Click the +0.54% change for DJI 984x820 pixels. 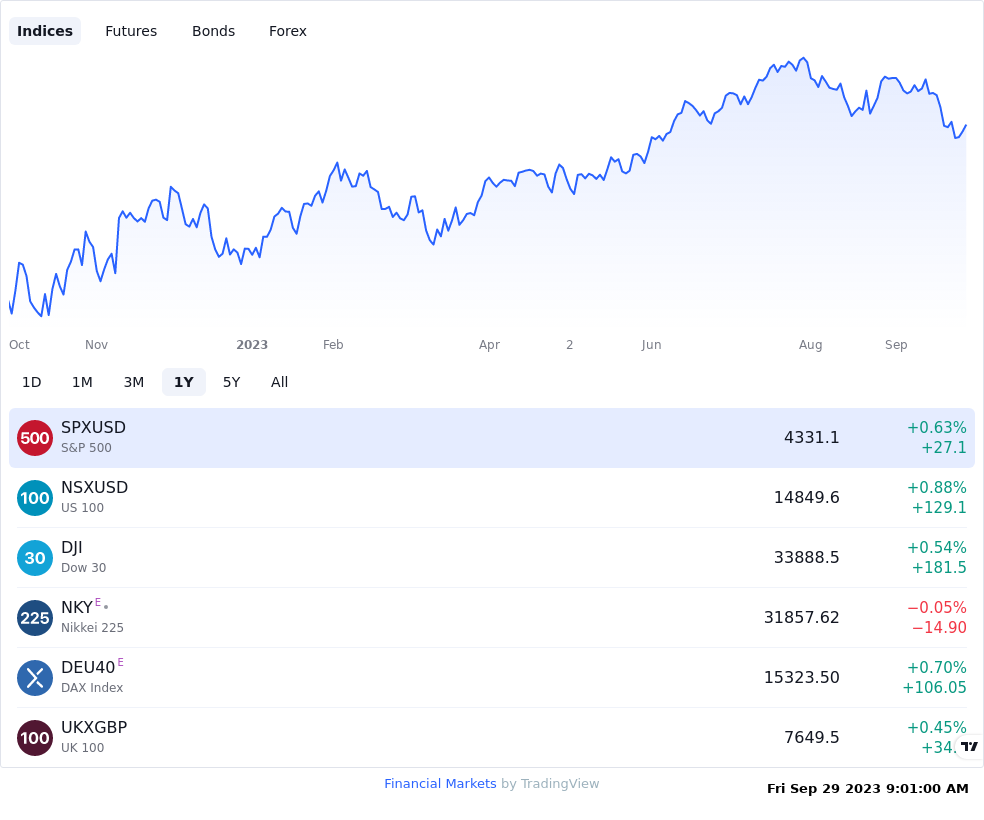(x=937, y=548)
